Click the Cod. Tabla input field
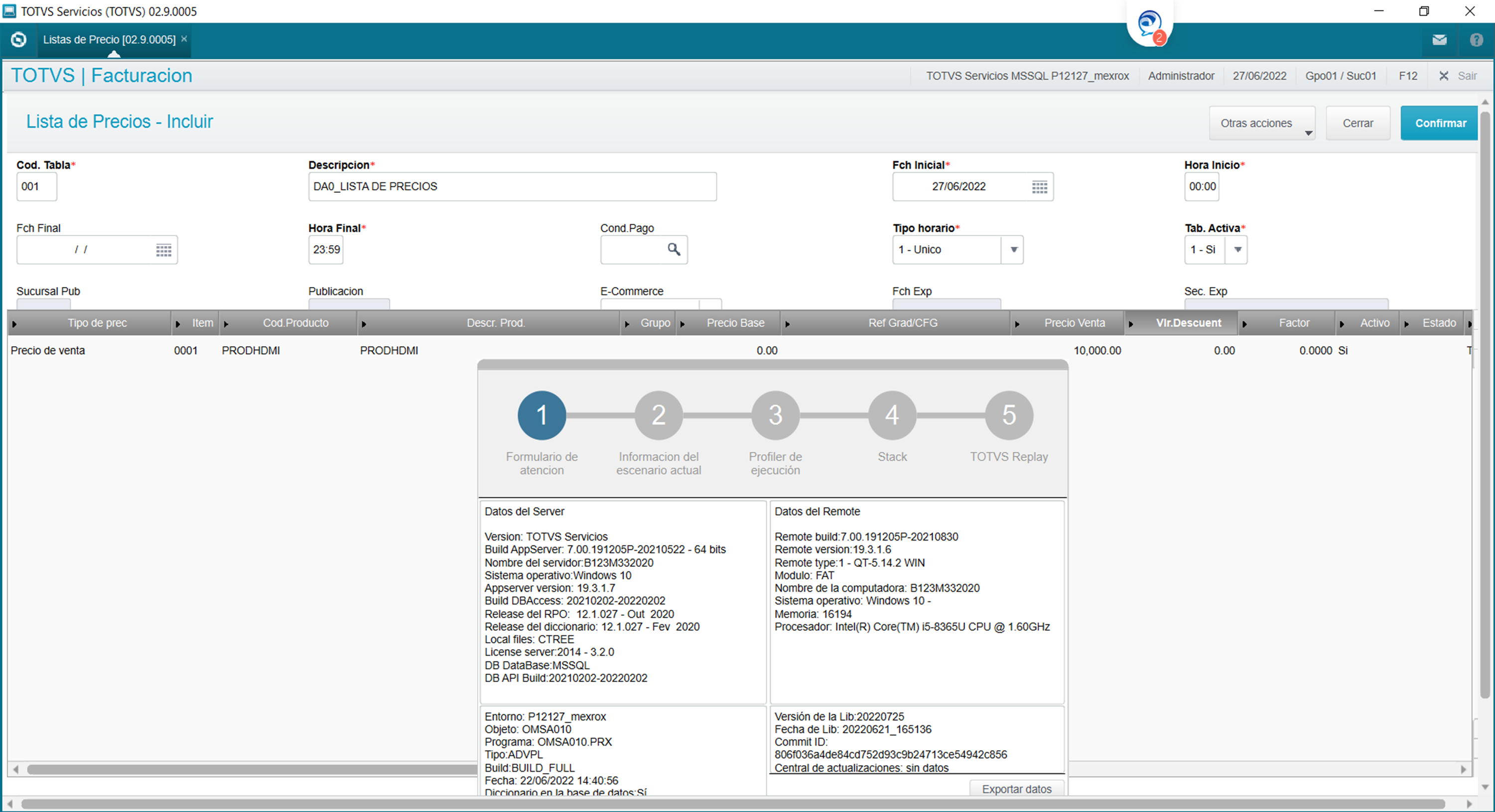The image size is (1495, 812). pos(36,187)
